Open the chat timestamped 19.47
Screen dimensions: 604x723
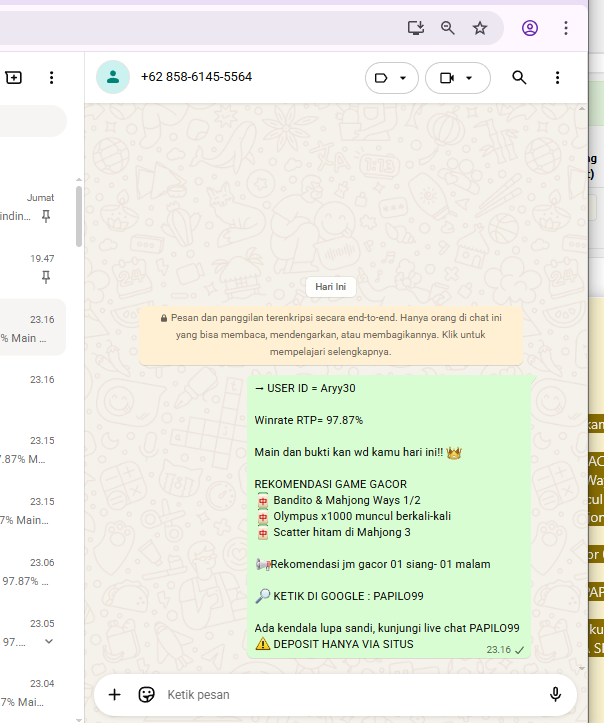click(33, 268)
